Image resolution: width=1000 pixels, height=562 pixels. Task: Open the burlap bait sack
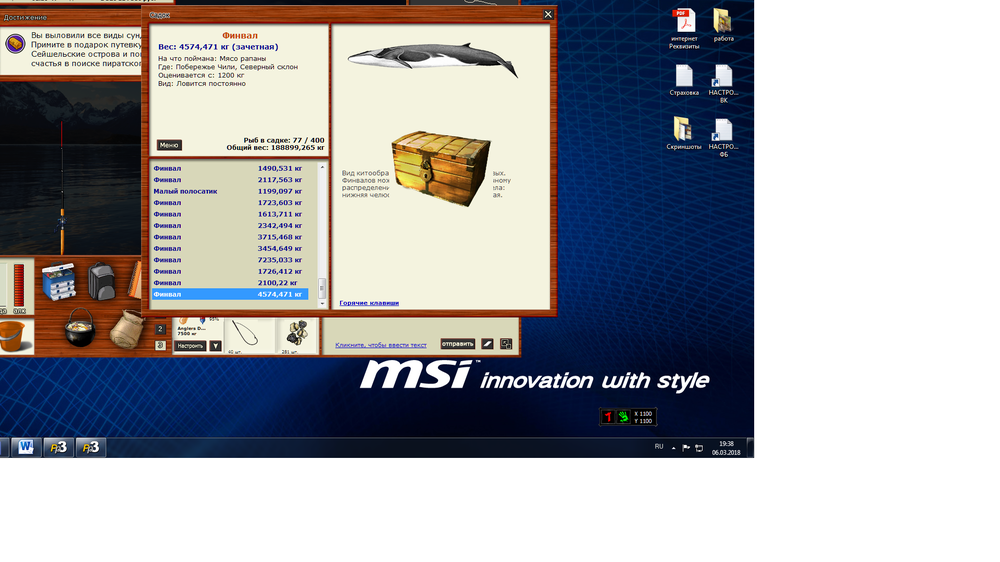127,327
